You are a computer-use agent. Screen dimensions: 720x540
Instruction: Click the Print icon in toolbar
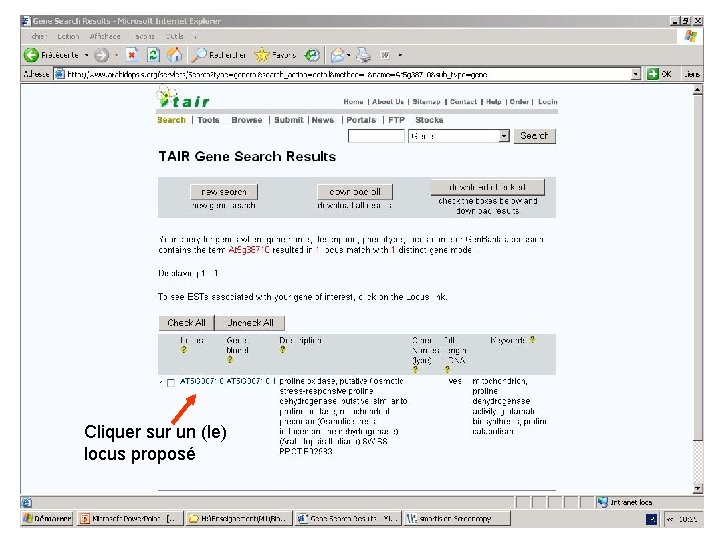[364, 55]
